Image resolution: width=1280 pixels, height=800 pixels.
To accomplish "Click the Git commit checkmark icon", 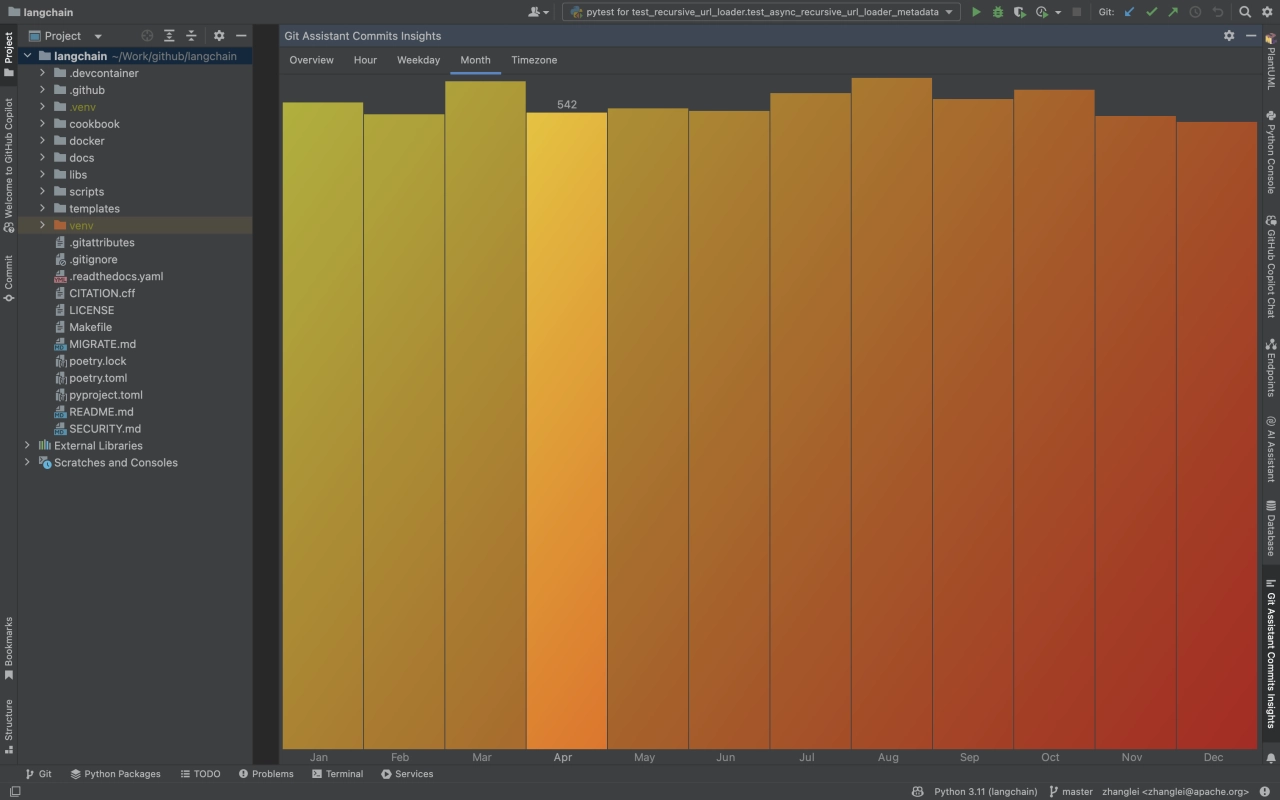I will (1151, 12).
